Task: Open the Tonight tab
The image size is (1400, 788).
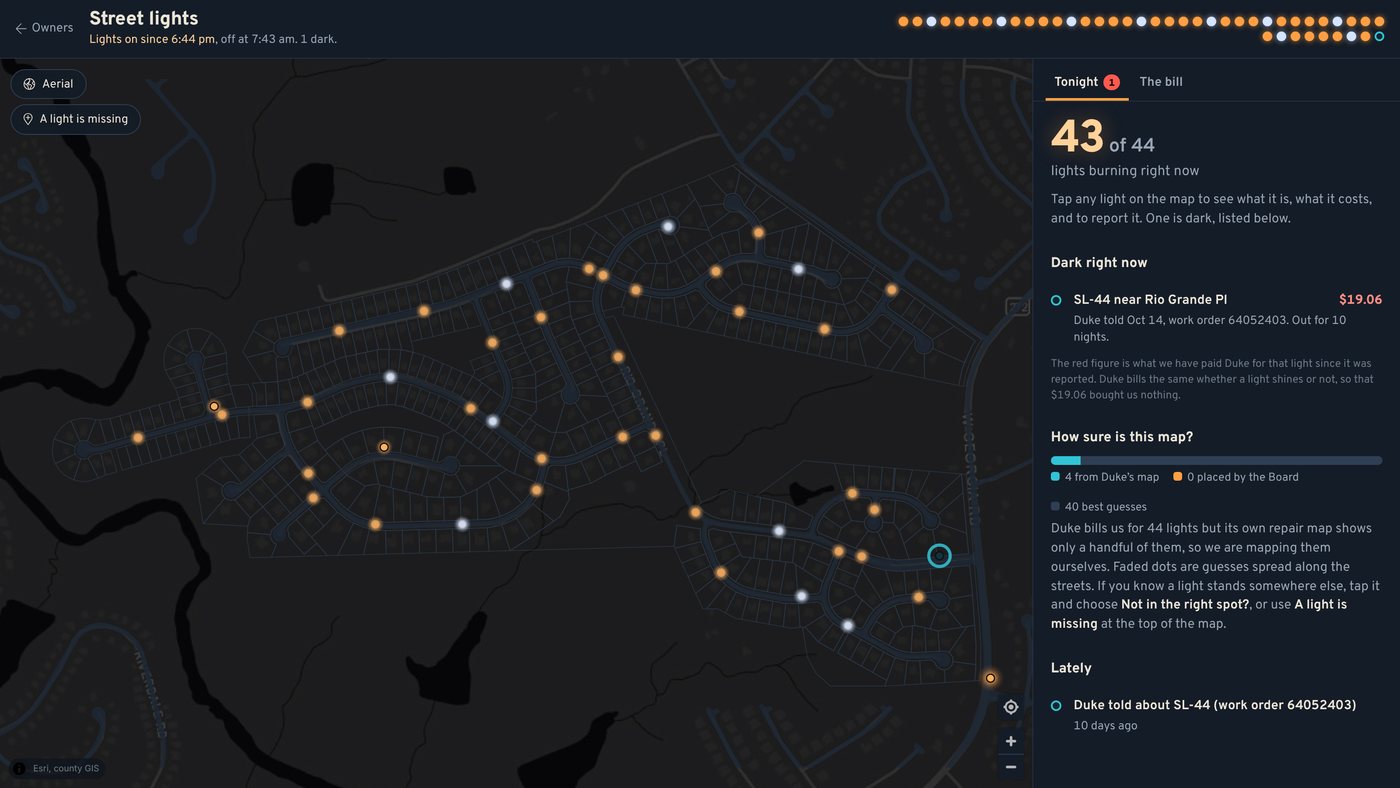Action: [x=1087, y=82]
